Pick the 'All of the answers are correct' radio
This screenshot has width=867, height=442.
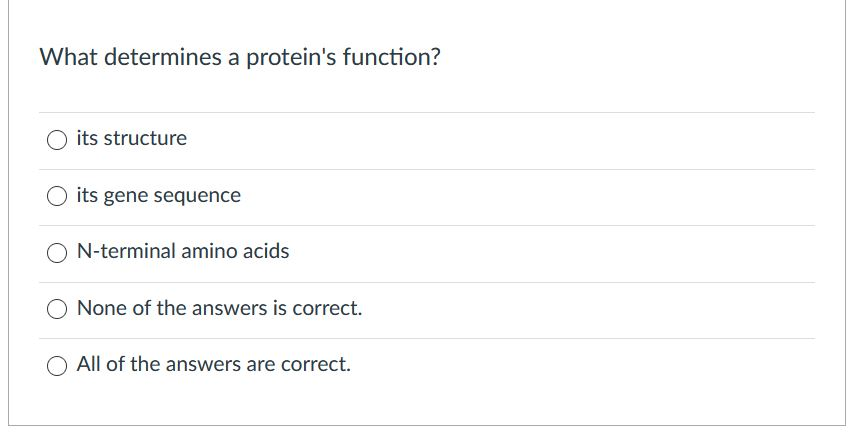point(57,366)
